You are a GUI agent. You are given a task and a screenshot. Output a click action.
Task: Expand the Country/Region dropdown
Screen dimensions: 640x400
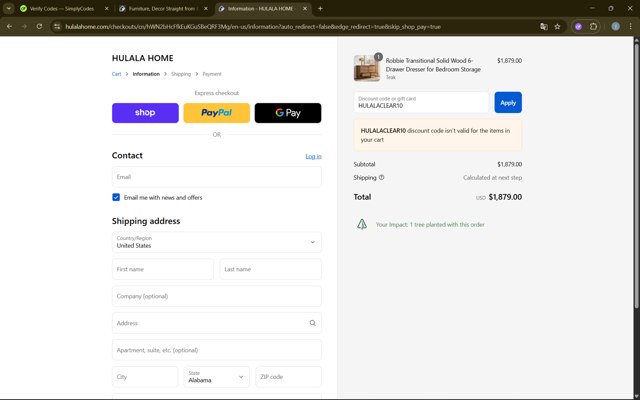tap(217, 242)
